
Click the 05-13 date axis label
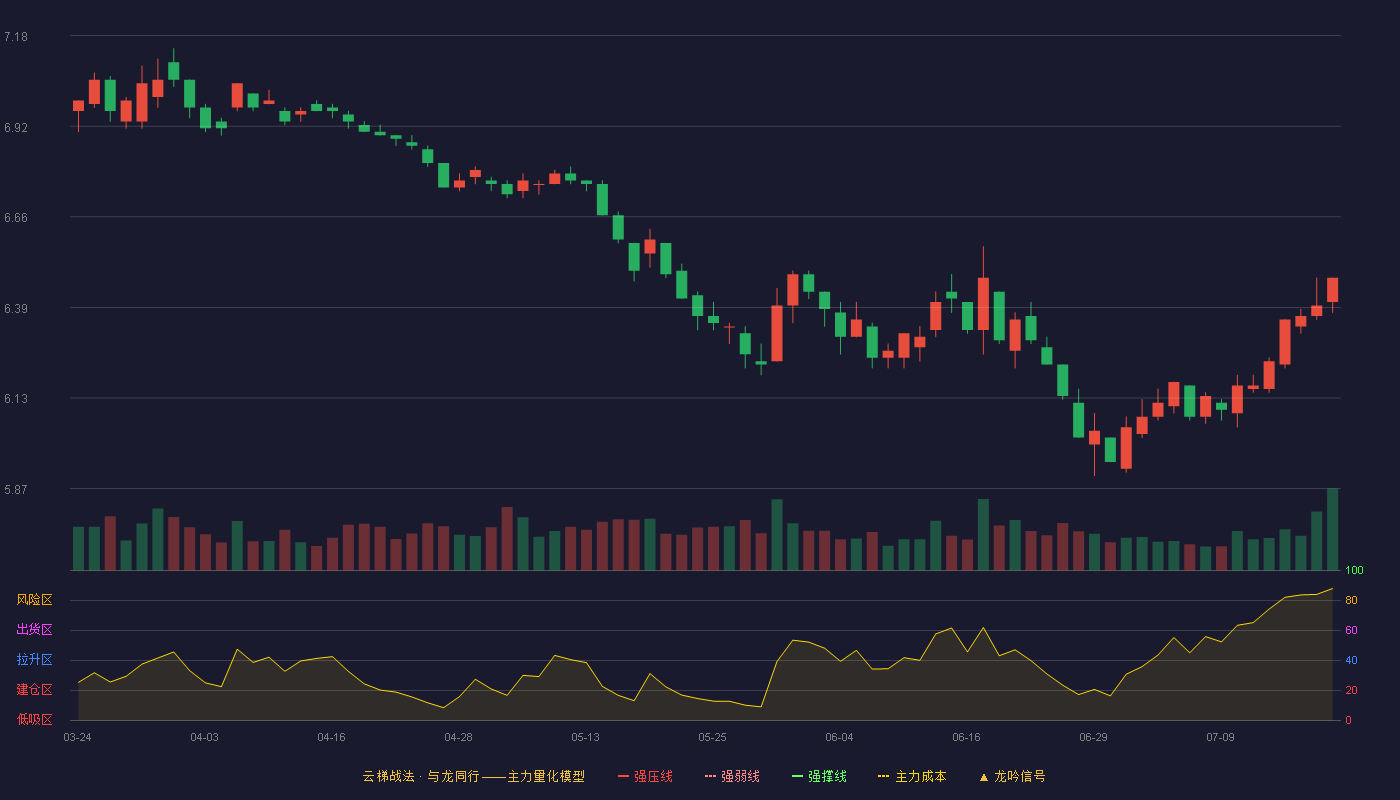click(x=585, y=737)
